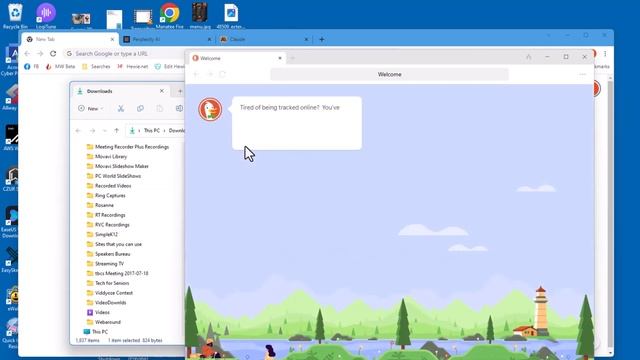
Task: Click the Rename icon in File Explorer
Action: pyautogui.click(x=179, y=108)
